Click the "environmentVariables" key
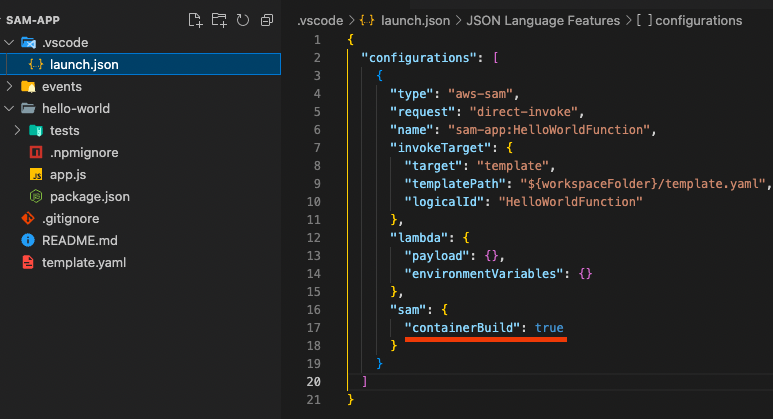 (x=484, y=274)
